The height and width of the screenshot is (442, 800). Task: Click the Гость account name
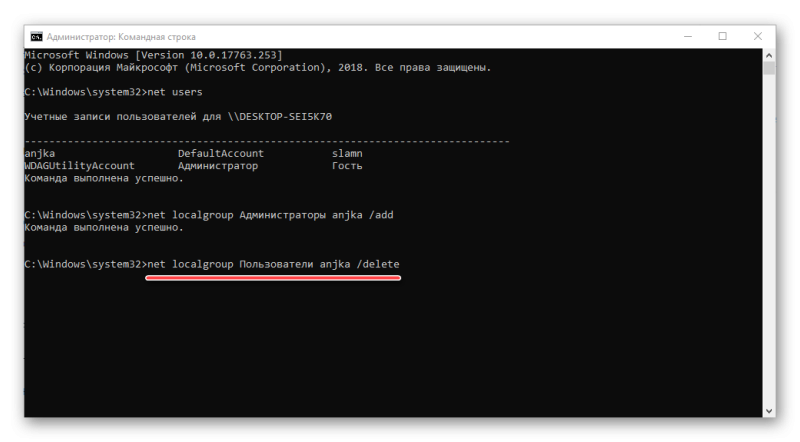[x=347, y=166]
